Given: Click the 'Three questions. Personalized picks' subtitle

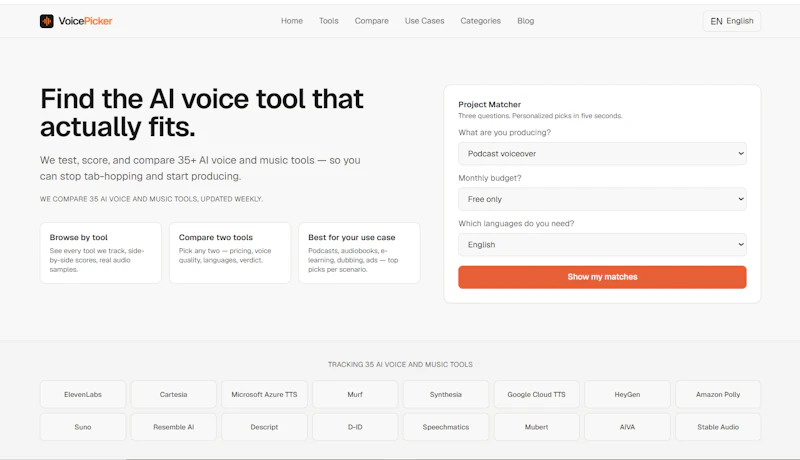Looking at the screenshot, I should click(x=540, y=116).
